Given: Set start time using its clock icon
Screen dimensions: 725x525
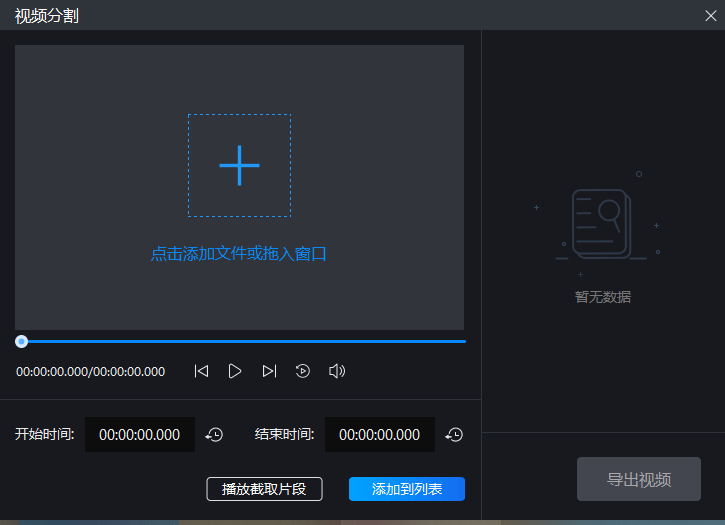Looking at the screenshot, I should click(214, 435).
